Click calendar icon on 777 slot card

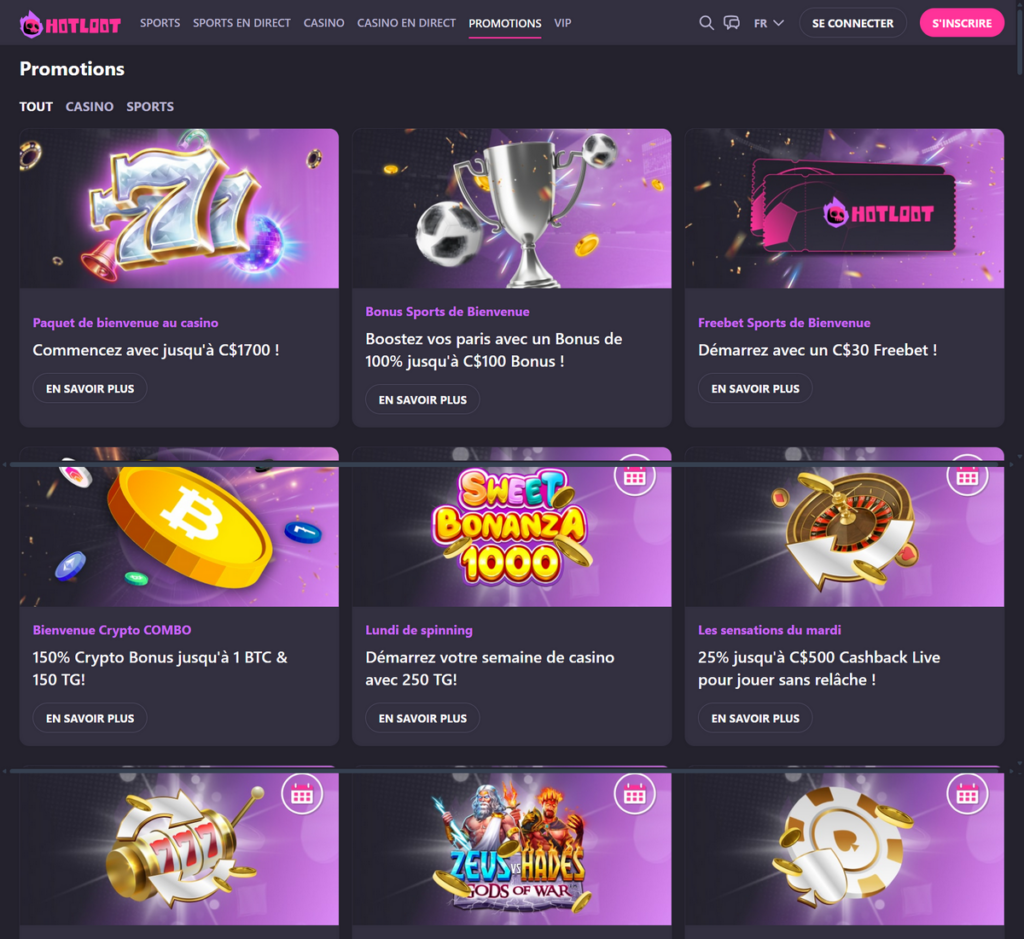pos(302,794)
